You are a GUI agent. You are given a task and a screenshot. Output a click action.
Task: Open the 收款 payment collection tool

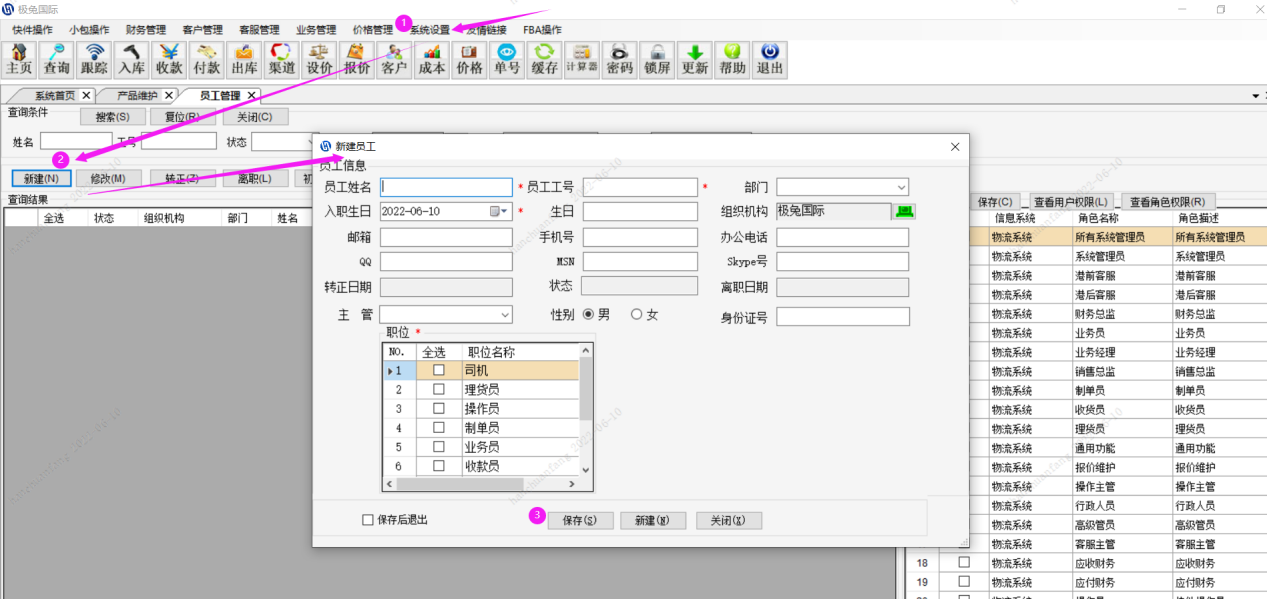click(168, 60)
